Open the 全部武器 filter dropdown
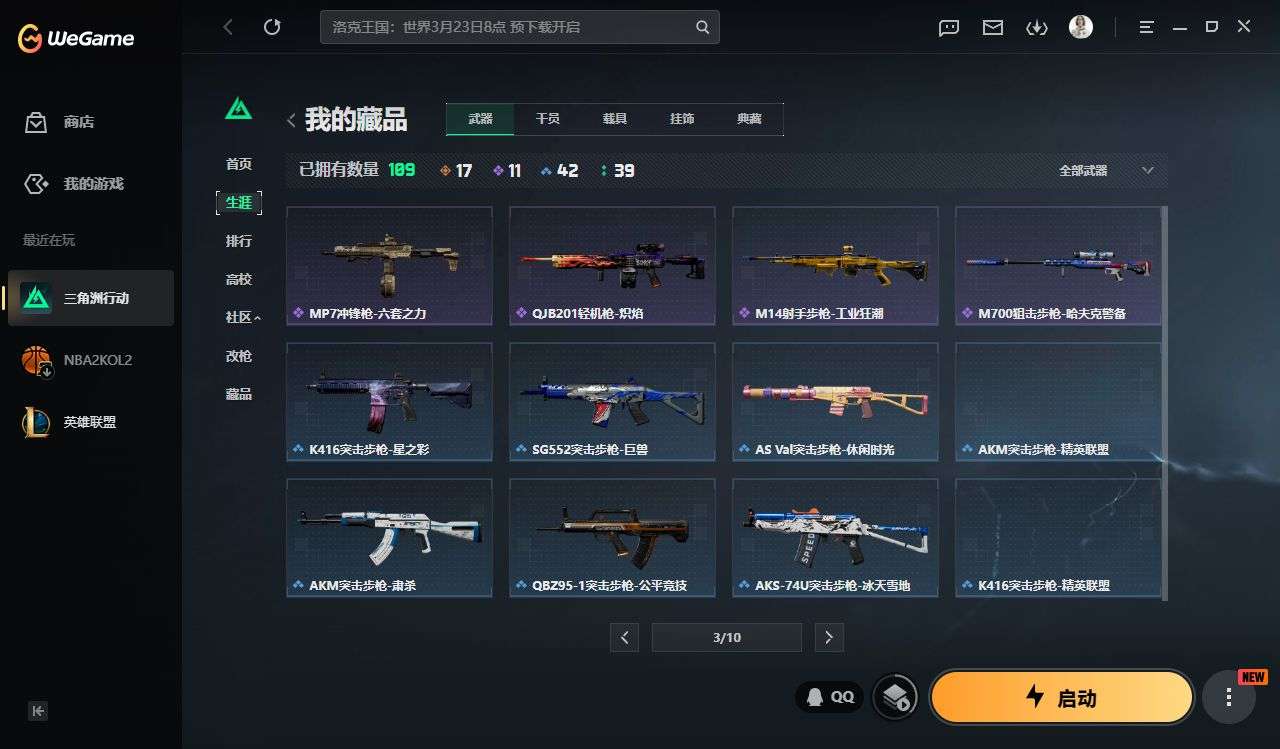 point(1107,171)
